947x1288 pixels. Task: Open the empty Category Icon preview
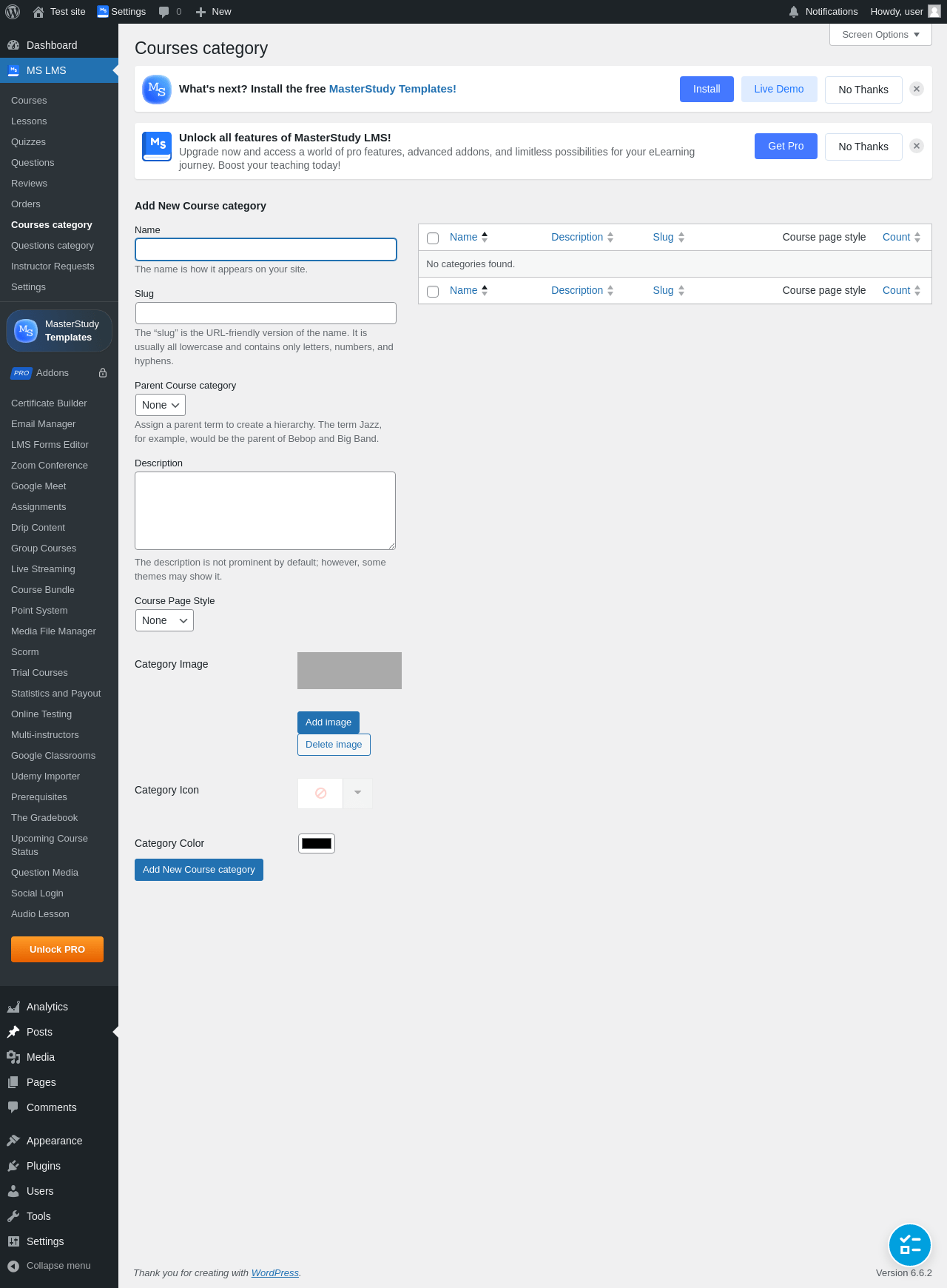tap(320, 793)
